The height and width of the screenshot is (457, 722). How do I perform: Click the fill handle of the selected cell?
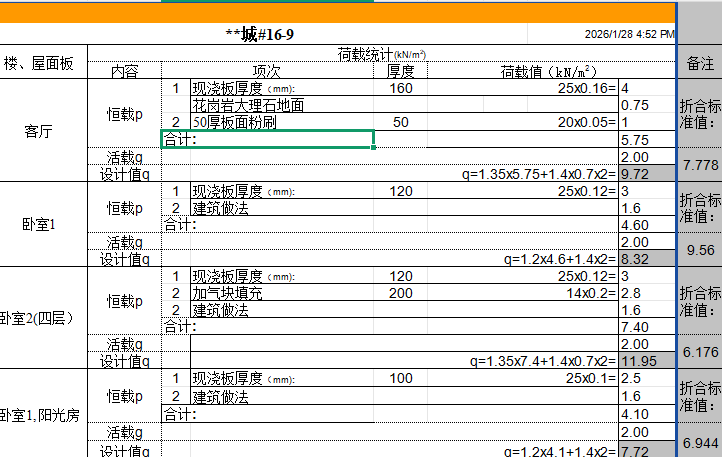point(374,148)
